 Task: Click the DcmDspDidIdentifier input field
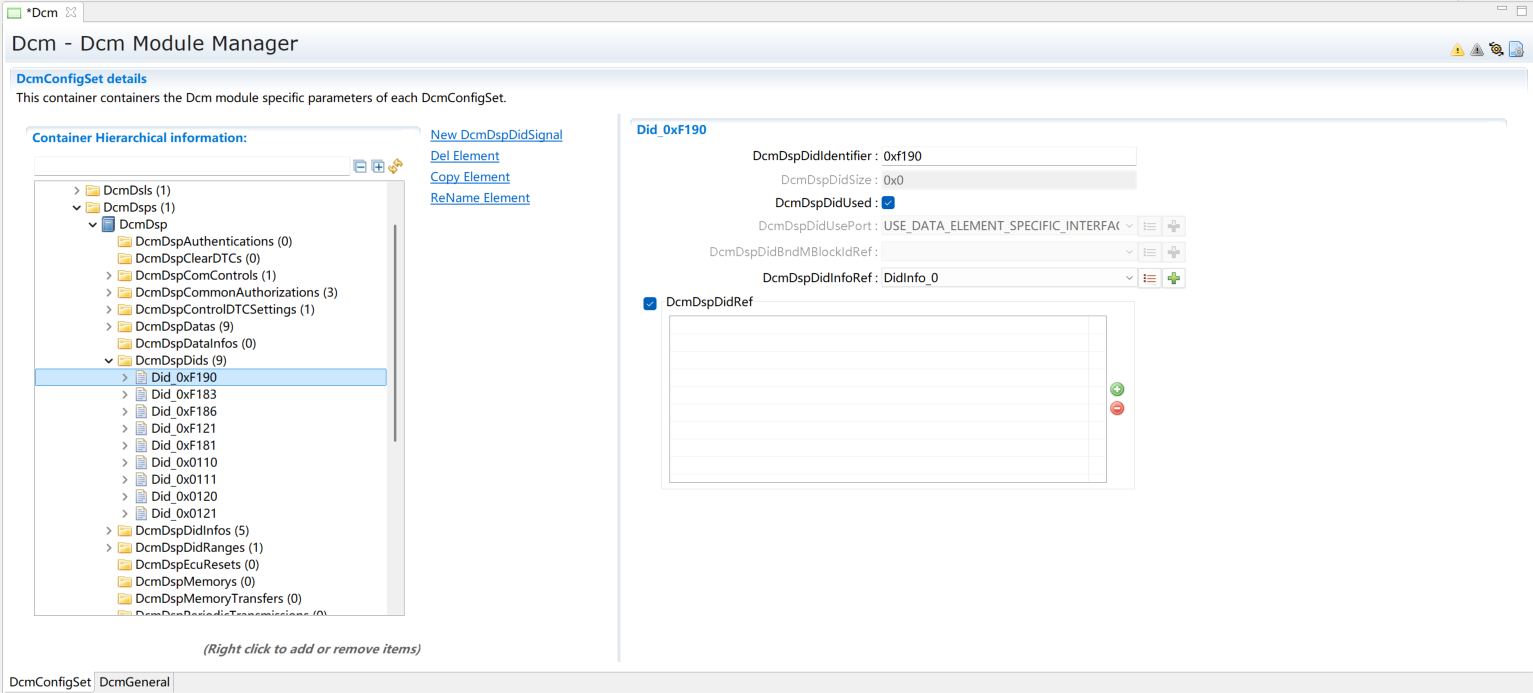click(1007, 156)
